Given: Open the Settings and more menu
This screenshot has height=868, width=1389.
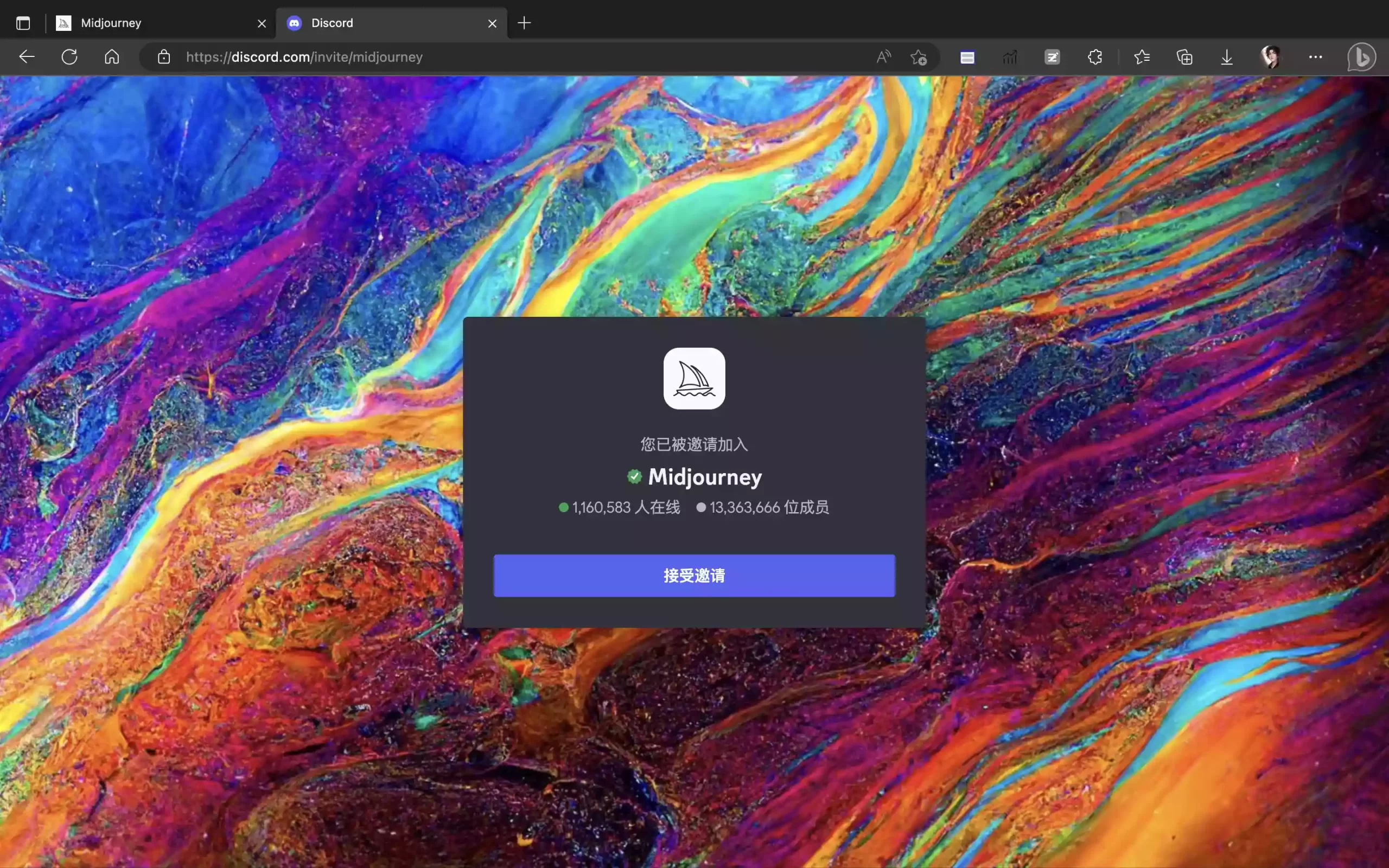Looking at the screenshot, I should 1316,57.
